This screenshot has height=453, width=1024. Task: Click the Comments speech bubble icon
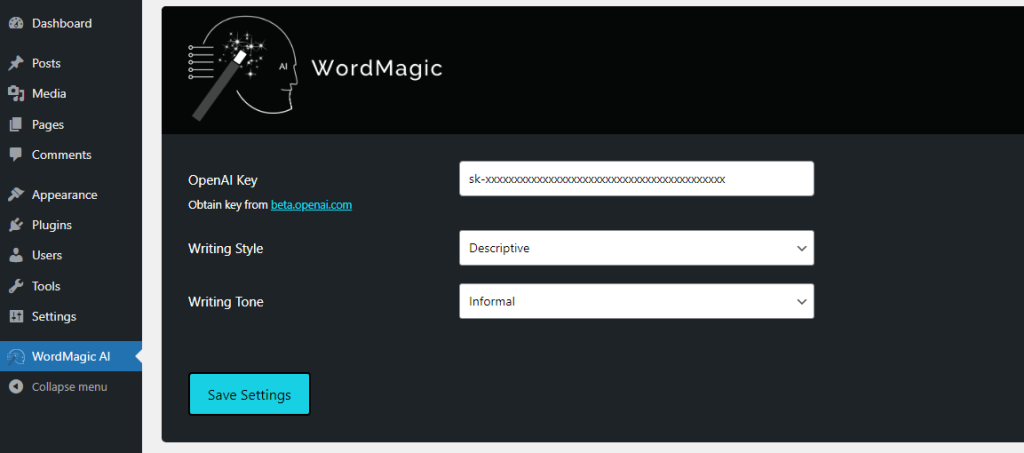click(x=16, y=155)
